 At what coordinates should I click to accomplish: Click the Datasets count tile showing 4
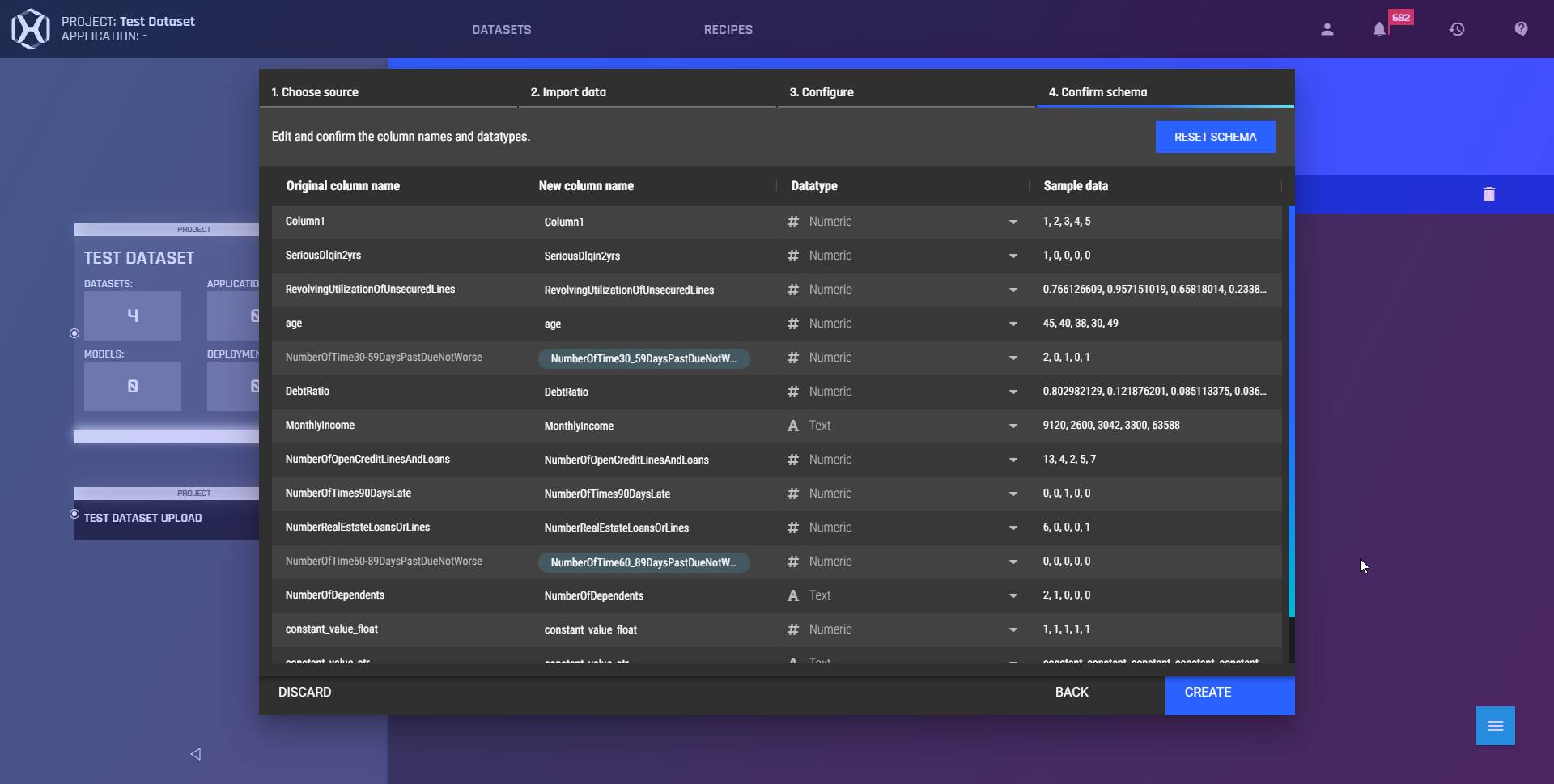pyautogui.click(x=133, y=316)
